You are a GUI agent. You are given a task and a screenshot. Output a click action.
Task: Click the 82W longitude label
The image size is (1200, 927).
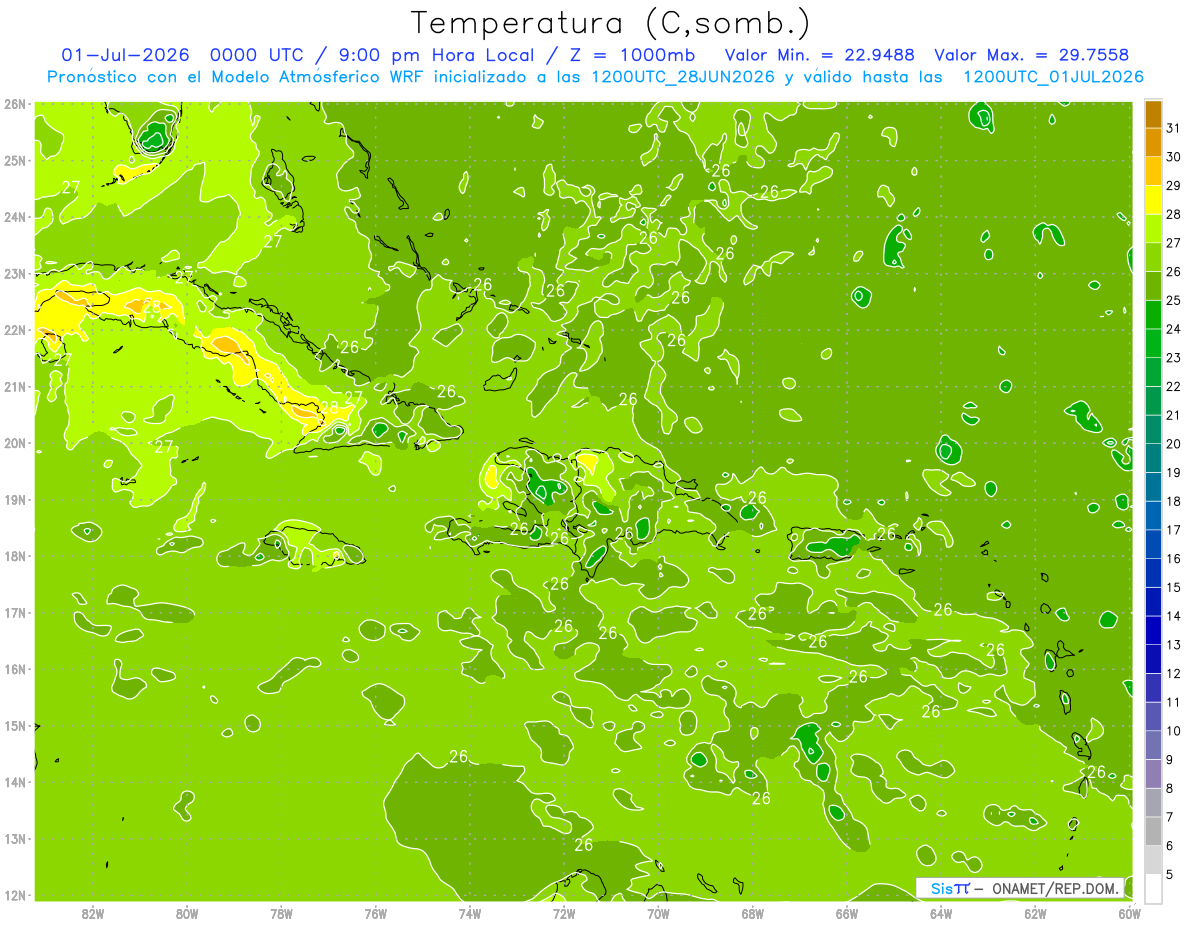93,913
